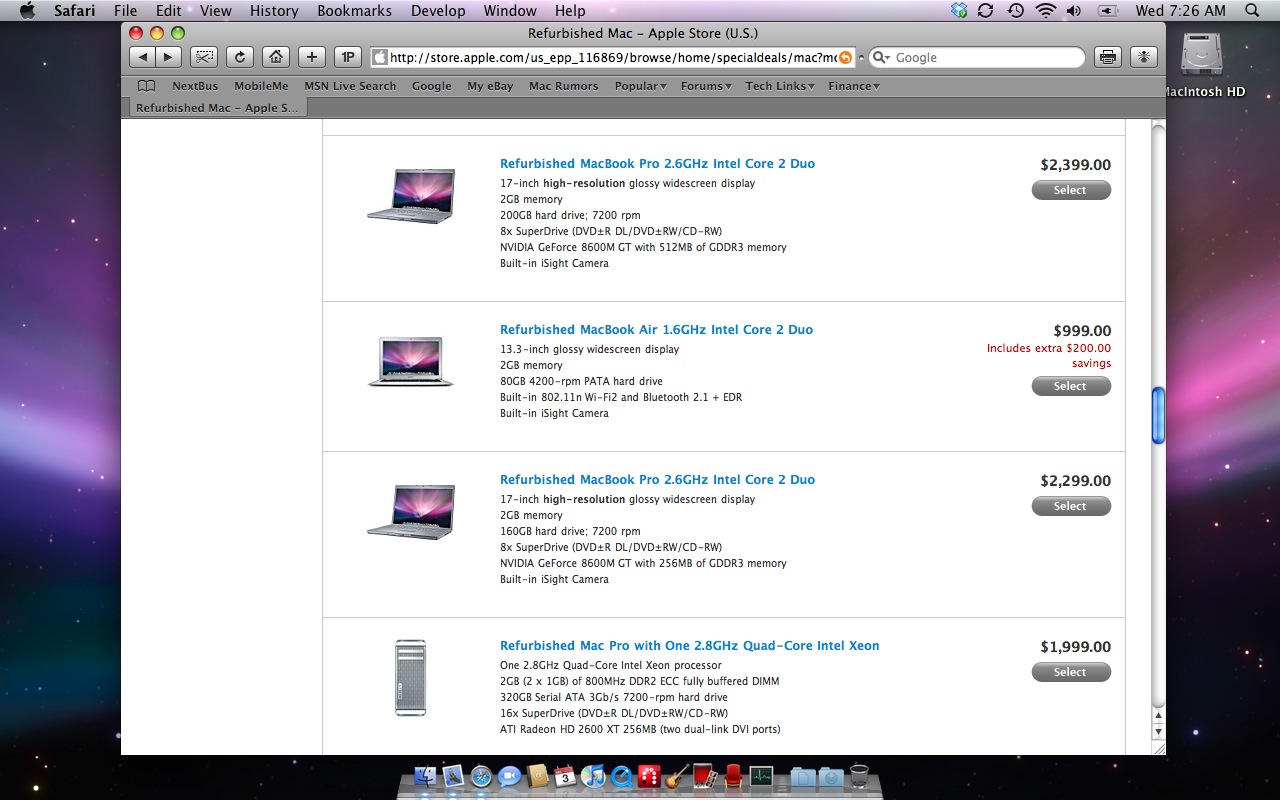This screenshot has height=800, width=1280.
Task: Click the 1P toolbar button
Action: [x=347, y=57]
